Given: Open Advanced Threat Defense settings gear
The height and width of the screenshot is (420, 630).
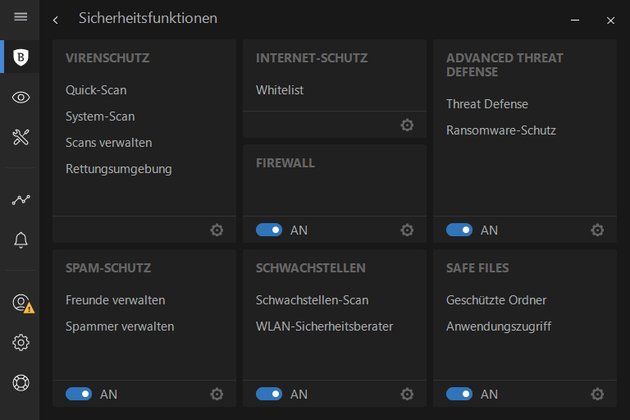Looking at the screenshot, I should point(597,230).
